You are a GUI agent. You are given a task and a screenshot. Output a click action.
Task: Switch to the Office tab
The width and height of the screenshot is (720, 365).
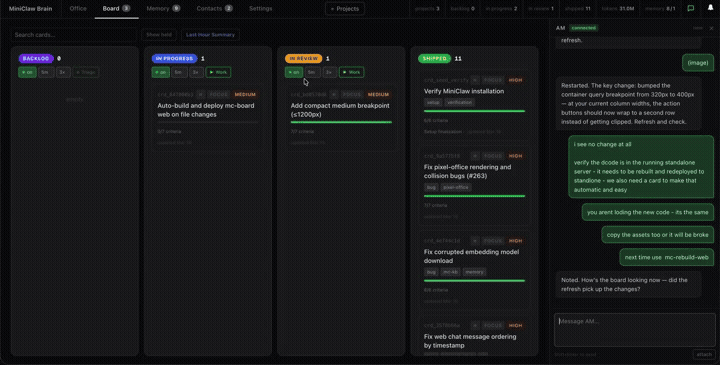pos(78,9)
